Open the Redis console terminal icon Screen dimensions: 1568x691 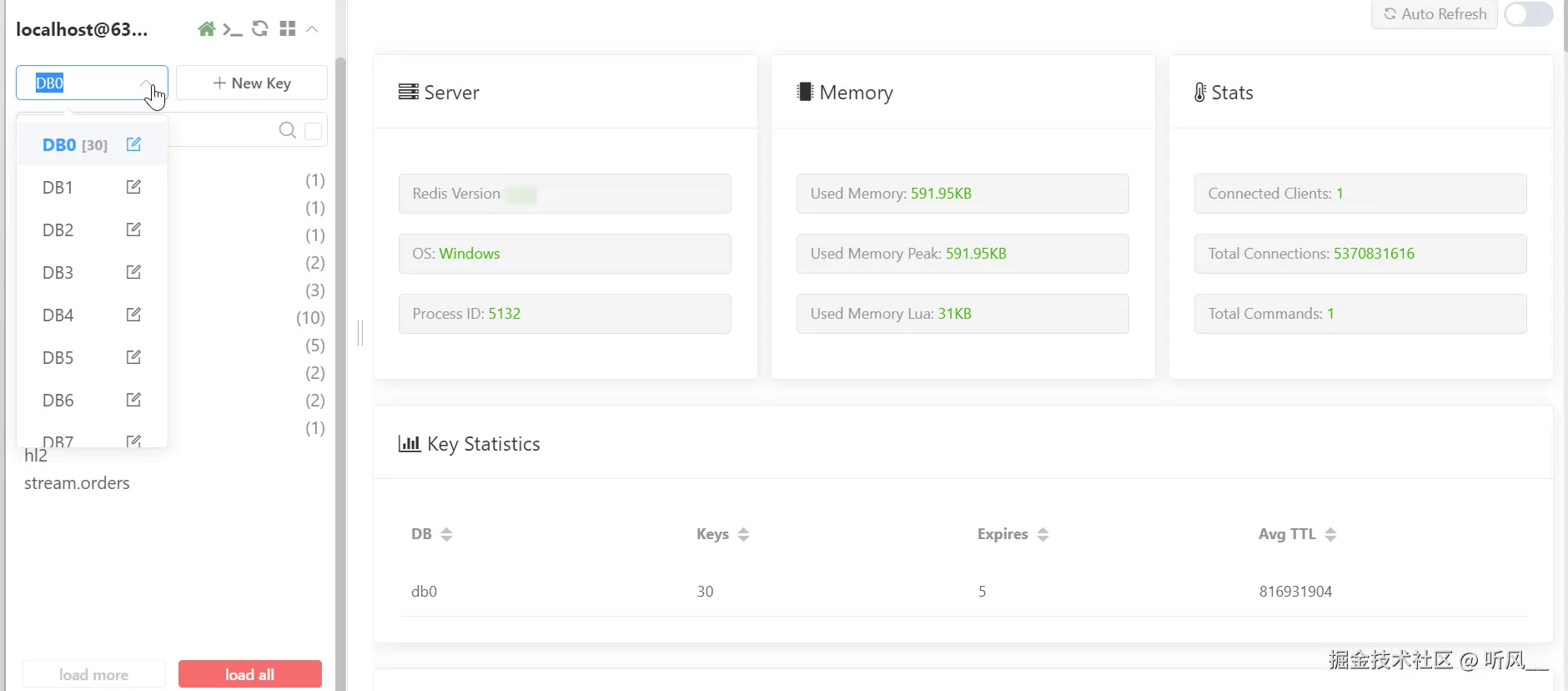233,29
